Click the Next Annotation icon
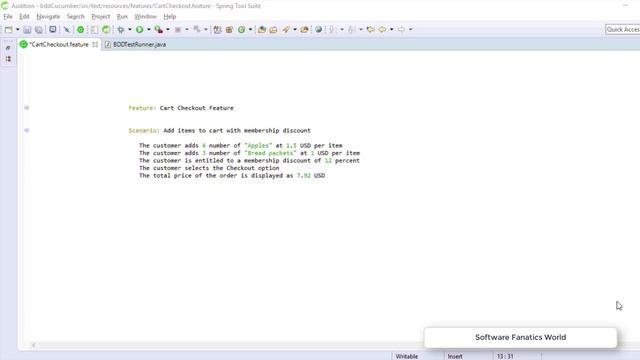This screenshot has height=360, width=640. (333, 29)
